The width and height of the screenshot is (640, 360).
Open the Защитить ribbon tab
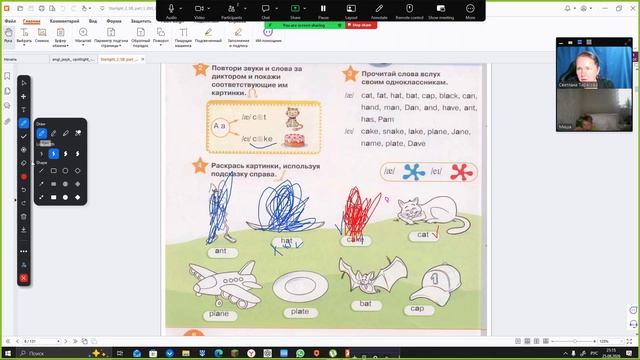[141, 21]
